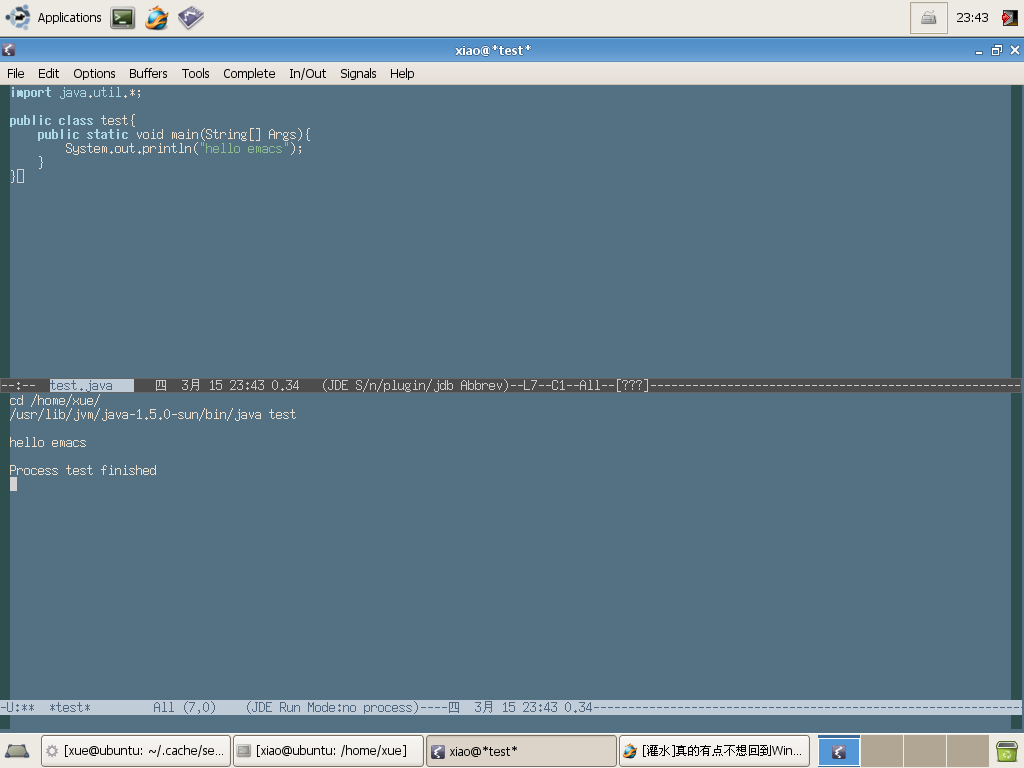Open the Help menu
The width and height of the screenshot is (1024, 768).
pos(402,73)
